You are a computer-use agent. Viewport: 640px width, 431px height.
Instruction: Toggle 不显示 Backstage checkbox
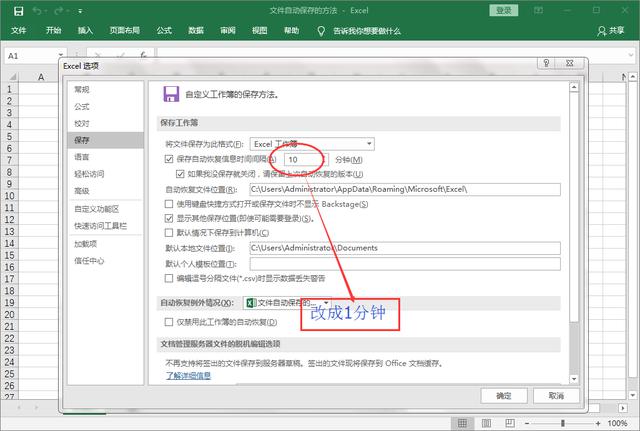pyautogui.click(x=169, y=204)
